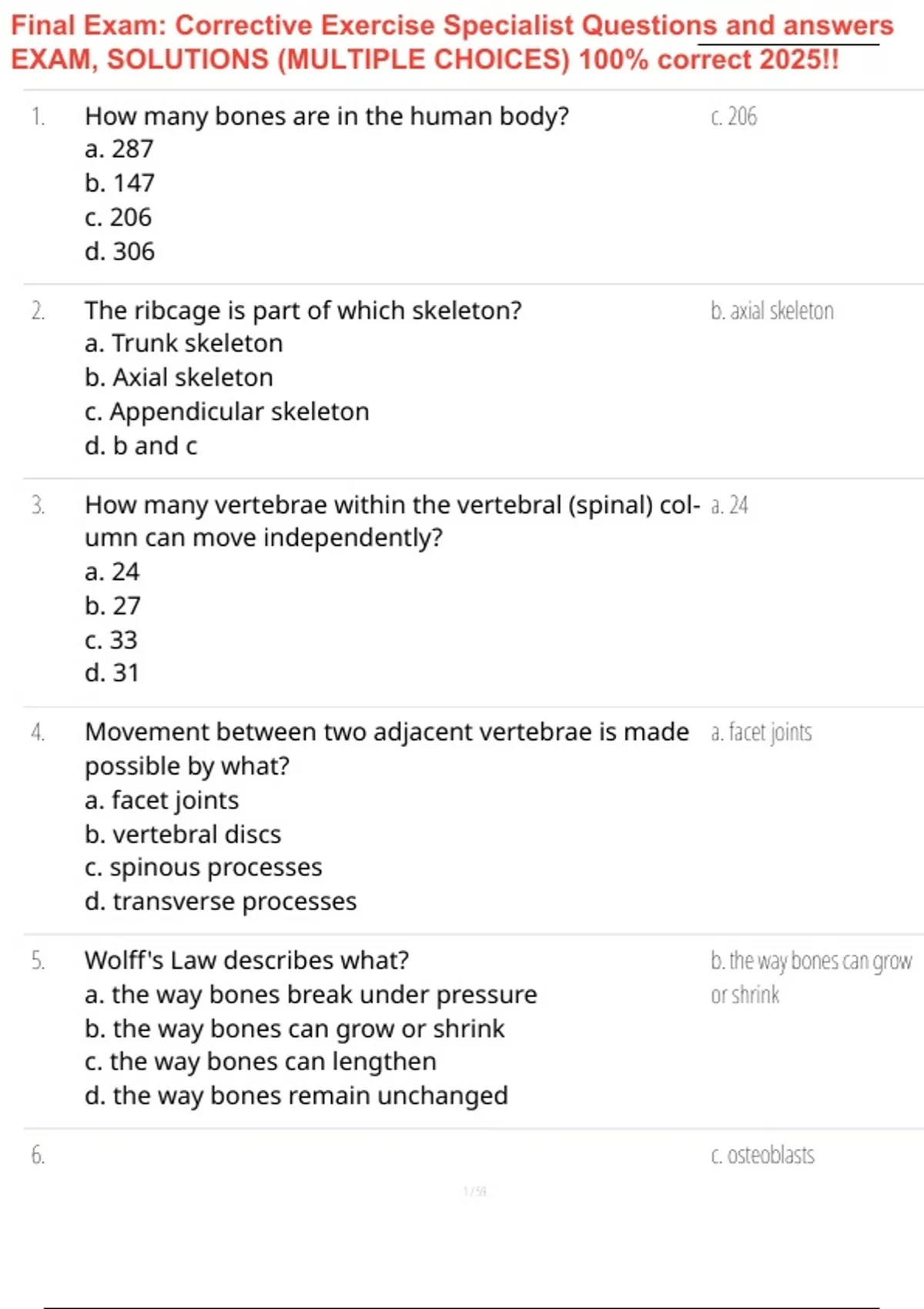The image size is (924, 1309).
Task: Click option "a. 287" in question 1
Action: (x=119, y=149)
